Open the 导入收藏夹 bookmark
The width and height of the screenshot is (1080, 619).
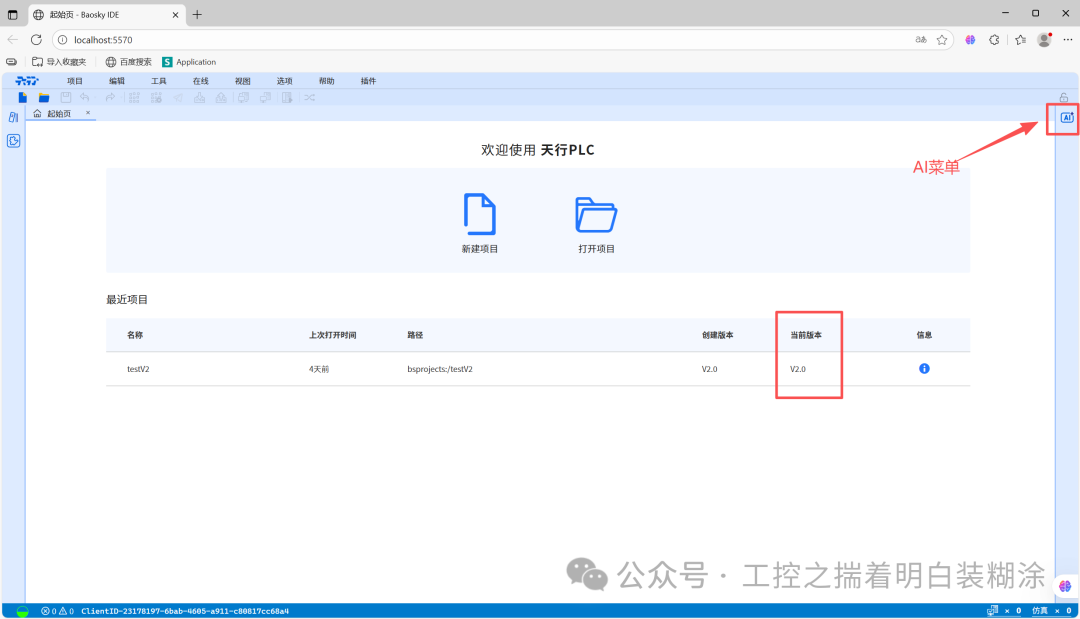point(59,62)
